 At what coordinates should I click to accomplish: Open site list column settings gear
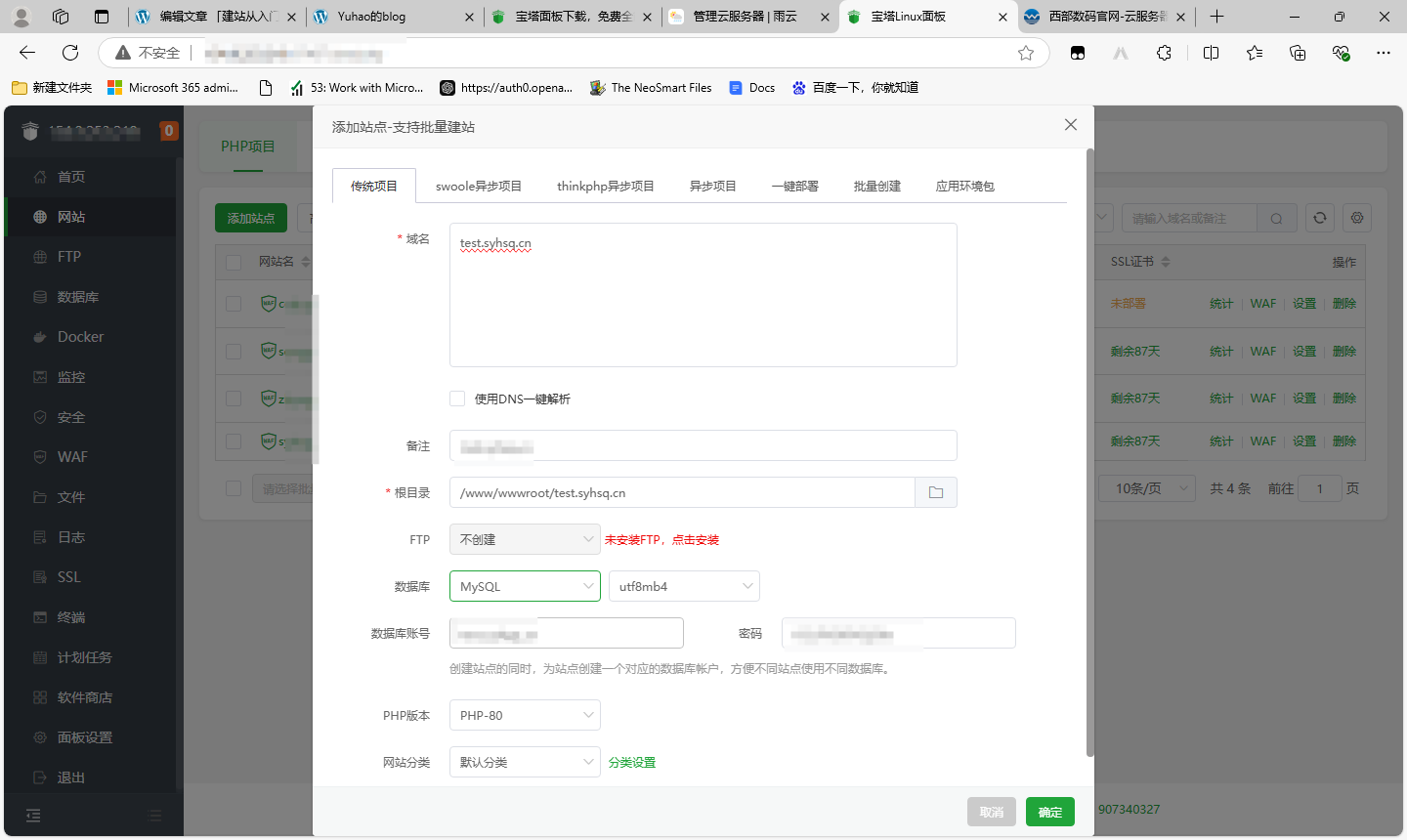[1357, 218]
